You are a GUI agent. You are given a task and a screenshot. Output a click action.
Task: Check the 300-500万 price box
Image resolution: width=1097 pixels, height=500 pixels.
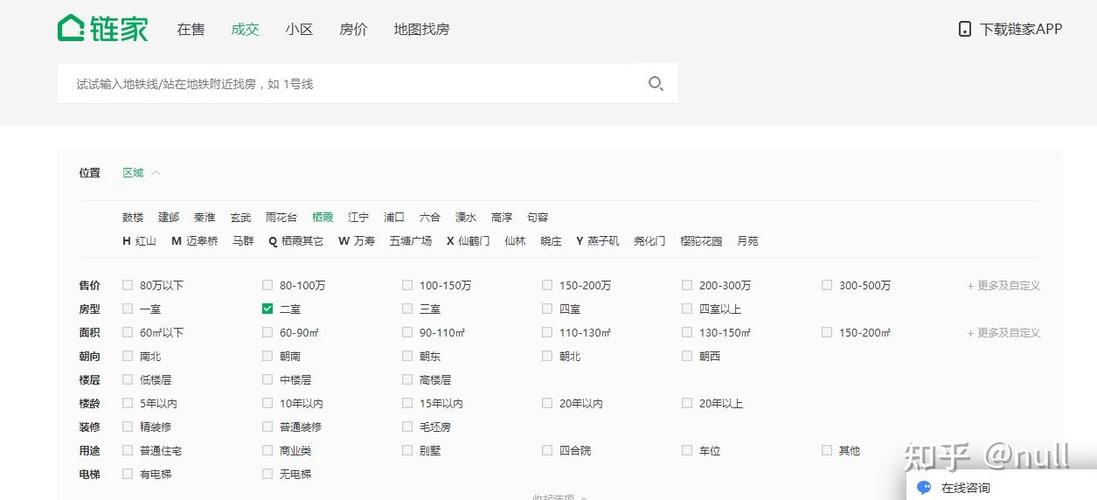827,285
